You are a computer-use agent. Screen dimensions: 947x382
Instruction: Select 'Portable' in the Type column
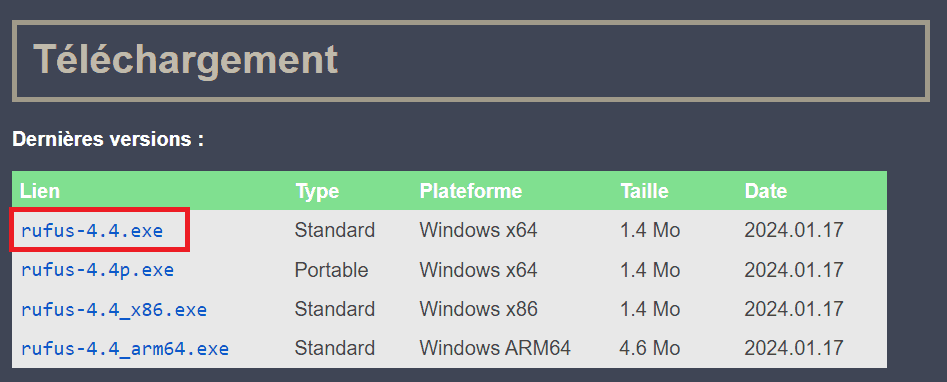click(331, 270)
